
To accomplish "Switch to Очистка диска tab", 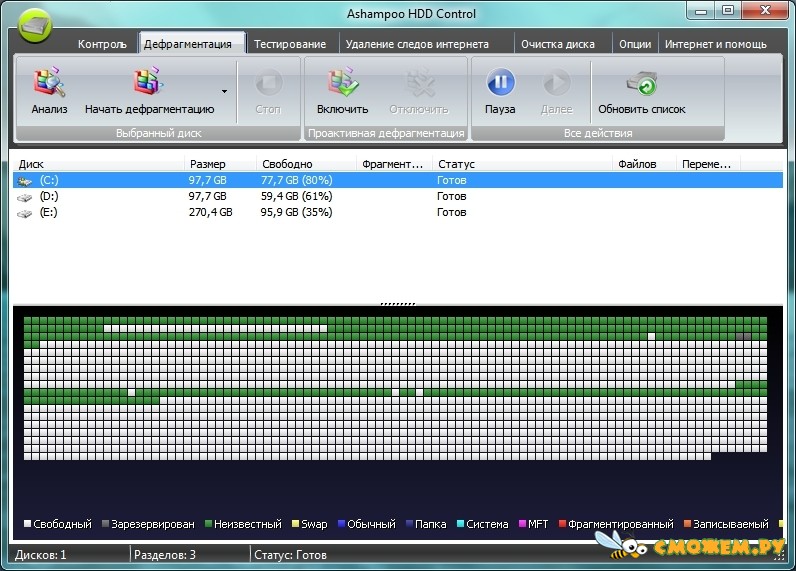I will [x=558, y=44].
